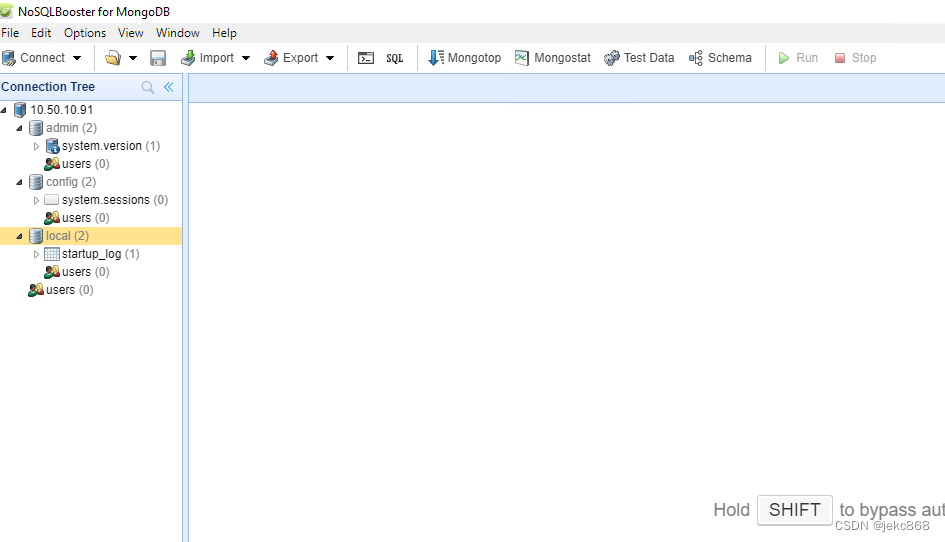This screenshot has height=542, width=945.
Task: Open the Window menu
Action: click(178, 33)
